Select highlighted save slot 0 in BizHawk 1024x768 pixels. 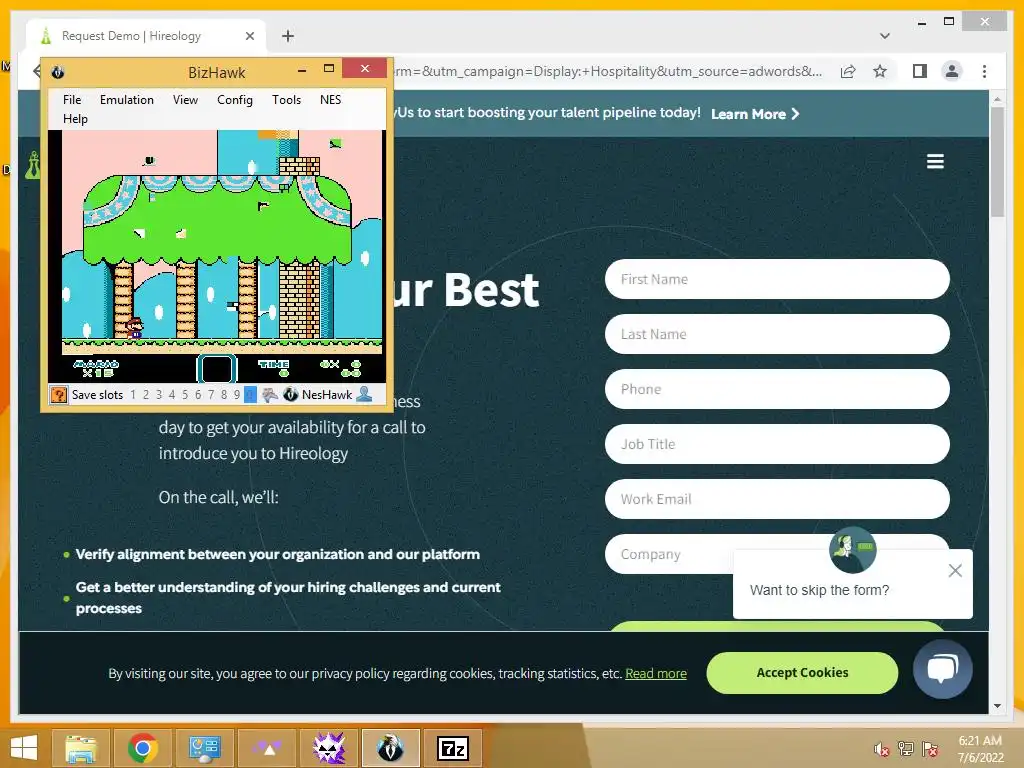[x=250, y=394]
